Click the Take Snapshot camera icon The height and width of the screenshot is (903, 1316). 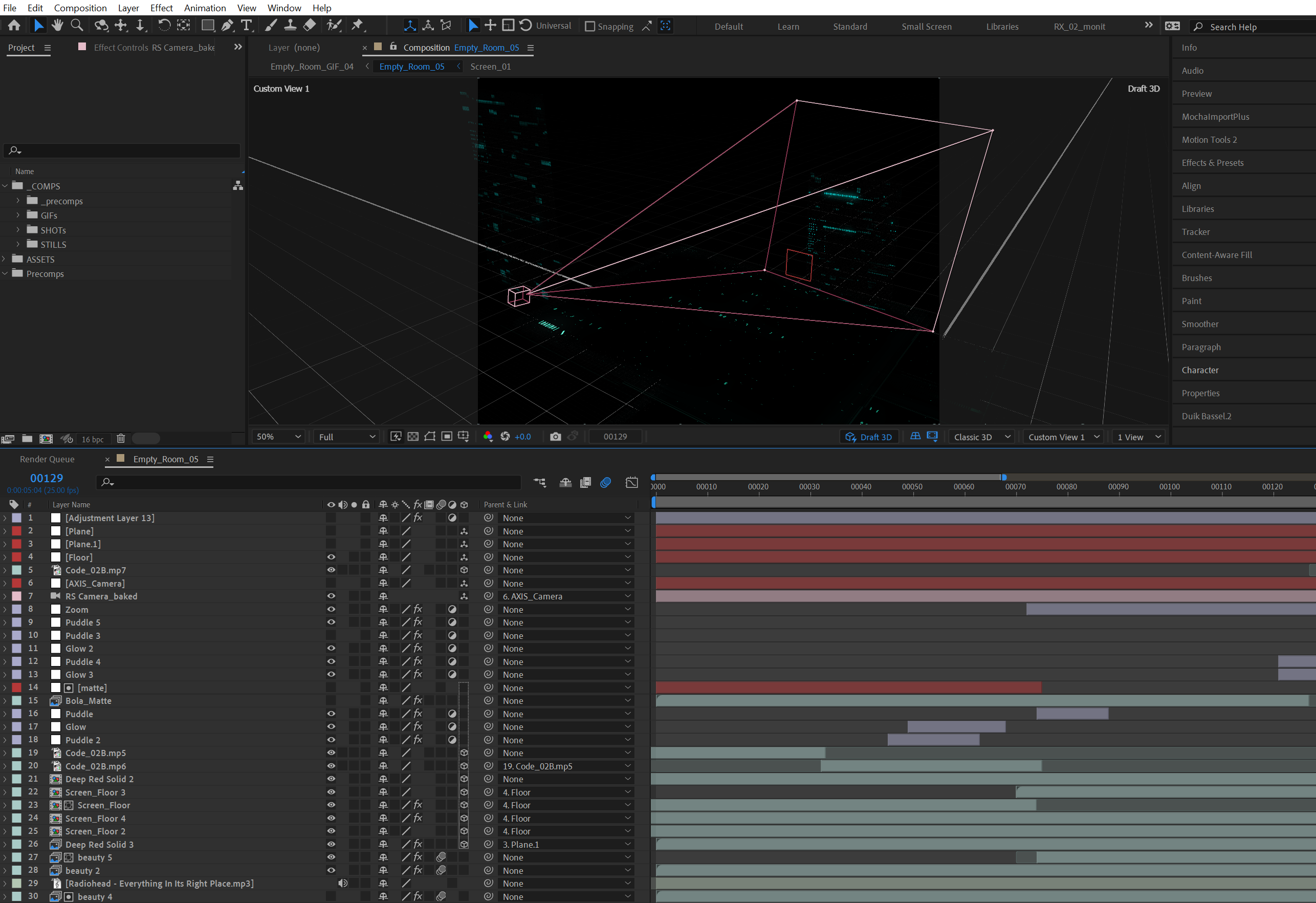[x=556, y=436]
